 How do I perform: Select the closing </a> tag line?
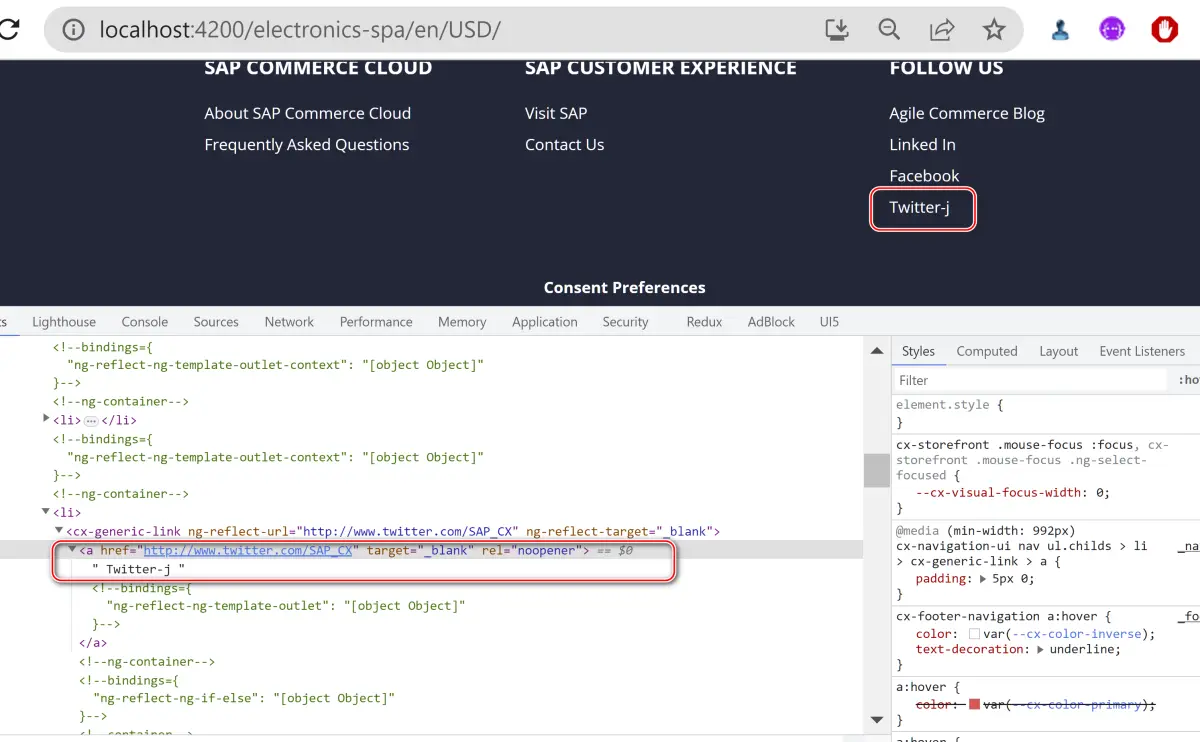coord(93,642)
